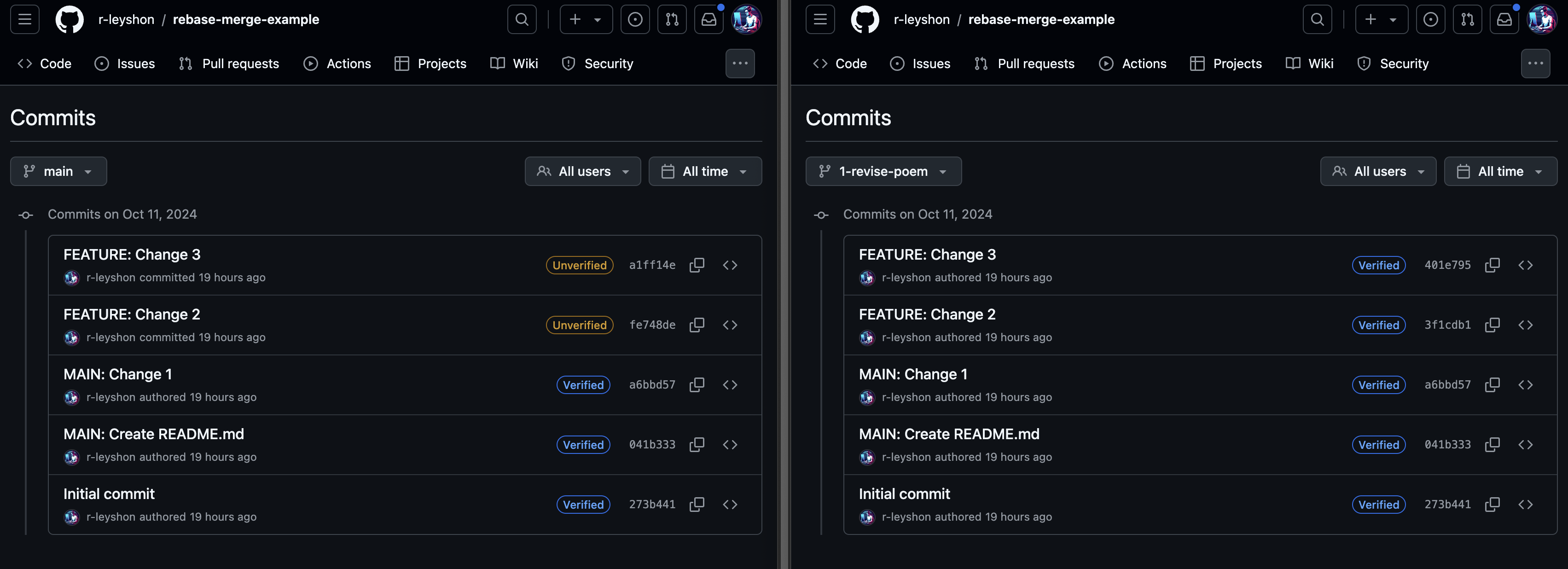
Task: Browse repository at commit fe748de
Action: (730, 325)
